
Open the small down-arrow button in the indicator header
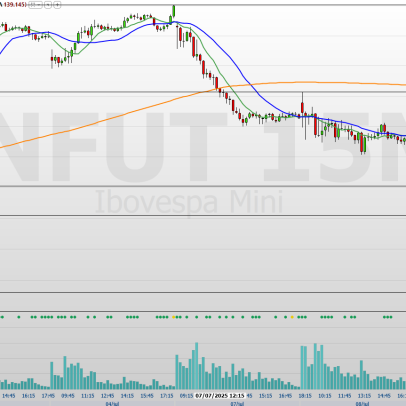[48, 5]
